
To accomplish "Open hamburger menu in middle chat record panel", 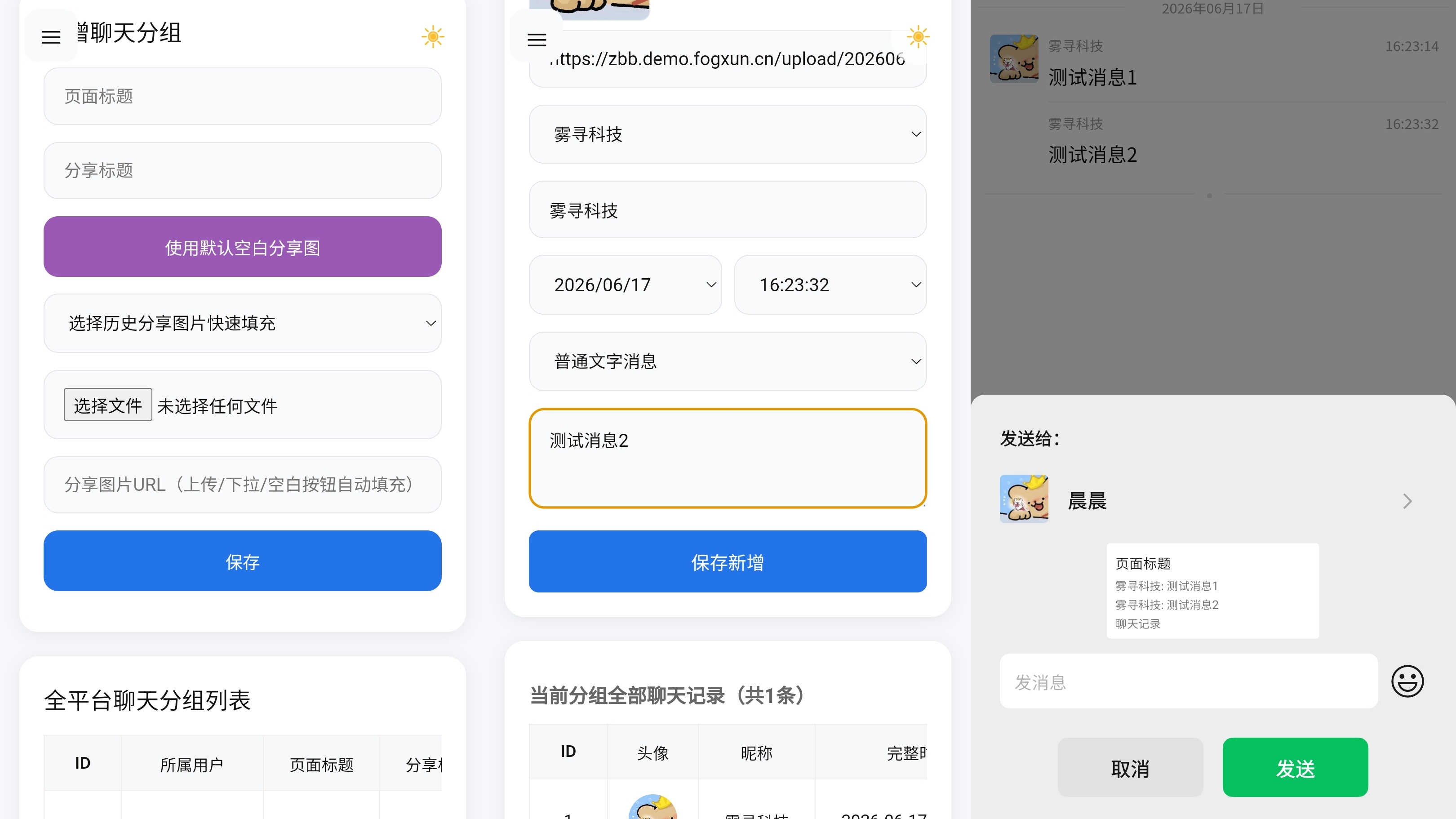I will (x=537, y=40).
